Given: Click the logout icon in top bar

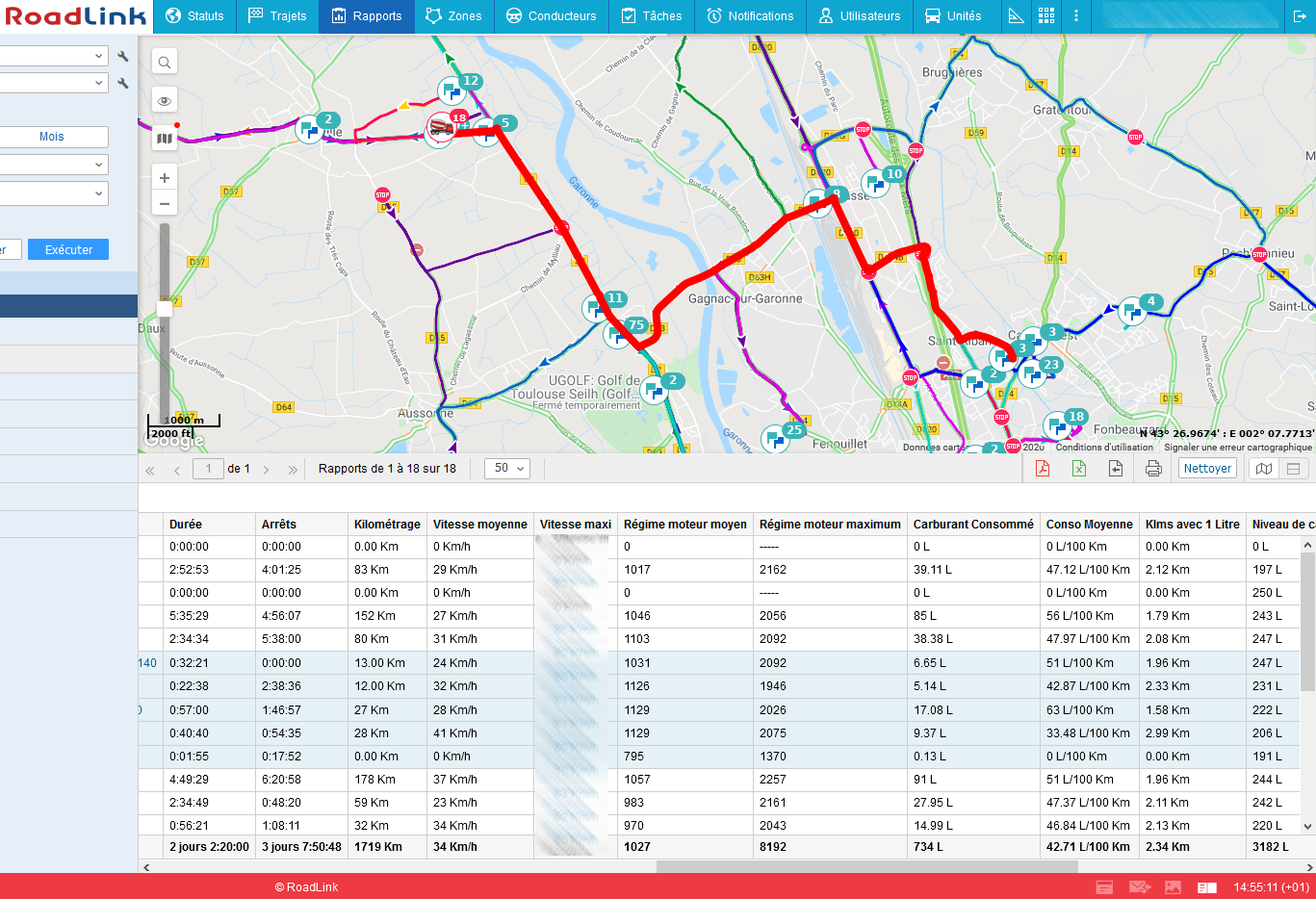Looking at the screenshot, I should coord(1299,16).
